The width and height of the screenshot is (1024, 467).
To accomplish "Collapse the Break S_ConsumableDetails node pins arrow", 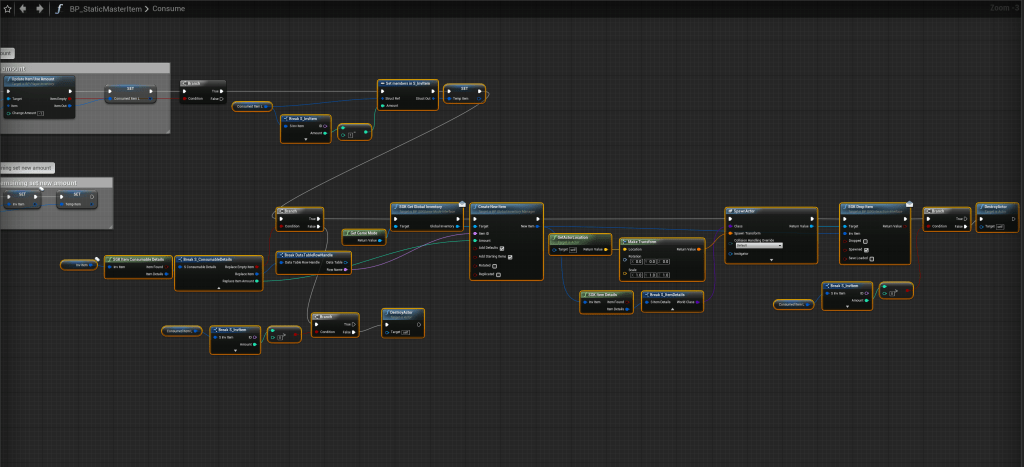I will pyautogui.click(x=218, y=289).
